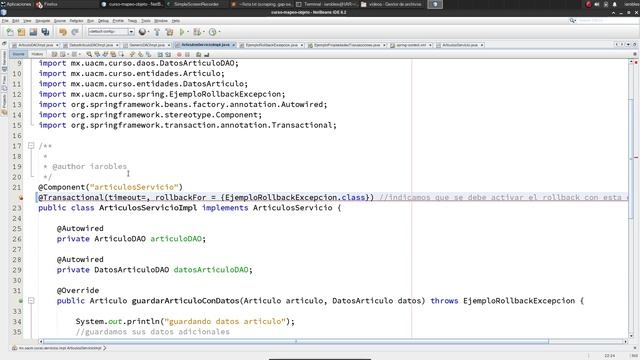The height and width of the screenshot is (360, 640).
Task: Click the Next Bookmark editor icon
Action: point(140,54)
